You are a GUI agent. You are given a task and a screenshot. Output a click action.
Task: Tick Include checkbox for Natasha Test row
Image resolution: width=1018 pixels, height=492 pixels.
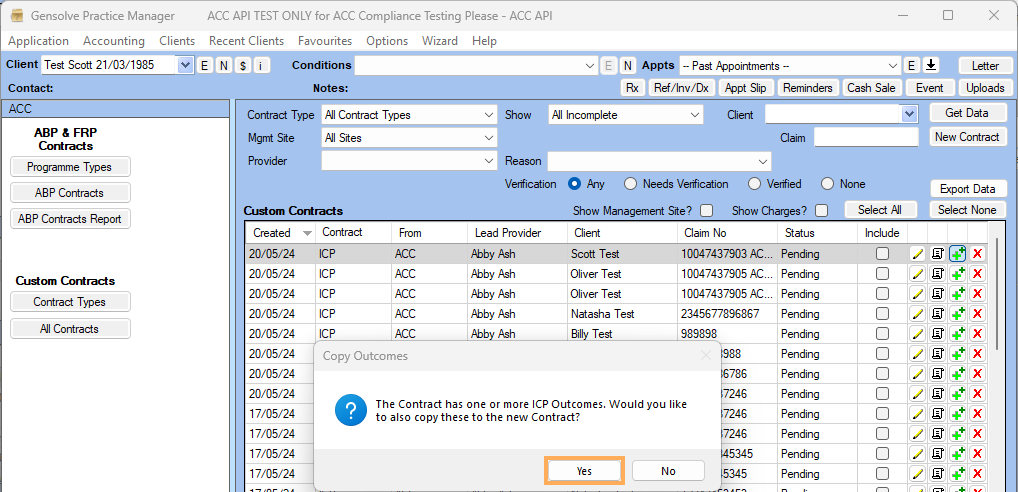pos(882,314)
